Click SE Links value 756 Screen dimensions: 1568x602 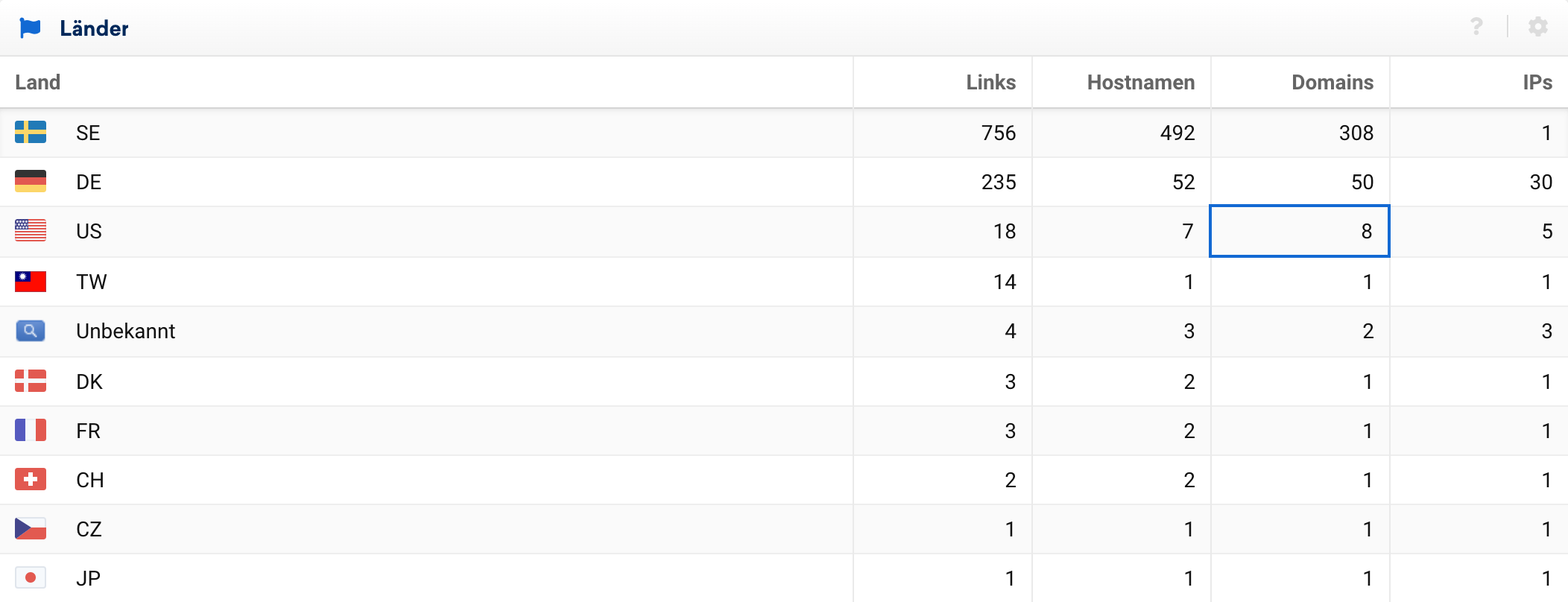point(998,133)
